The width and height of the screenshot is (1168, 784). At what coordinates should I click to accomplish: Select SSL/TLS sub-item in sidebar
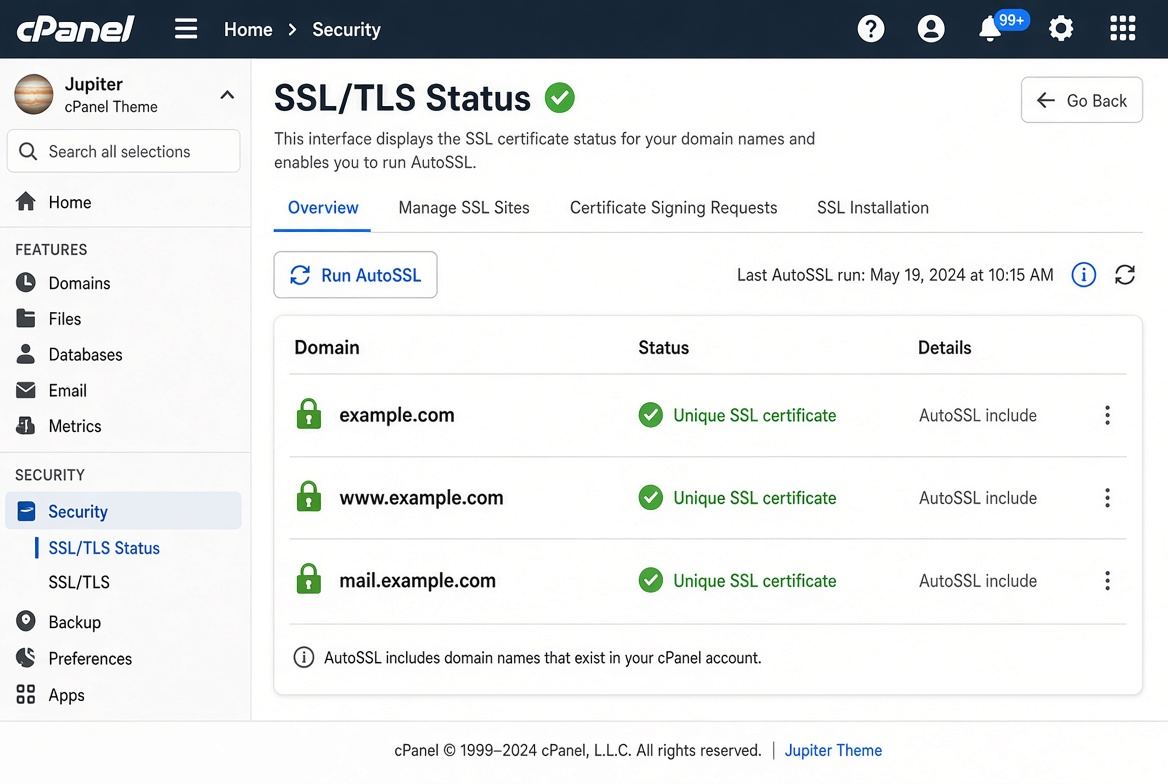point(79,582)
